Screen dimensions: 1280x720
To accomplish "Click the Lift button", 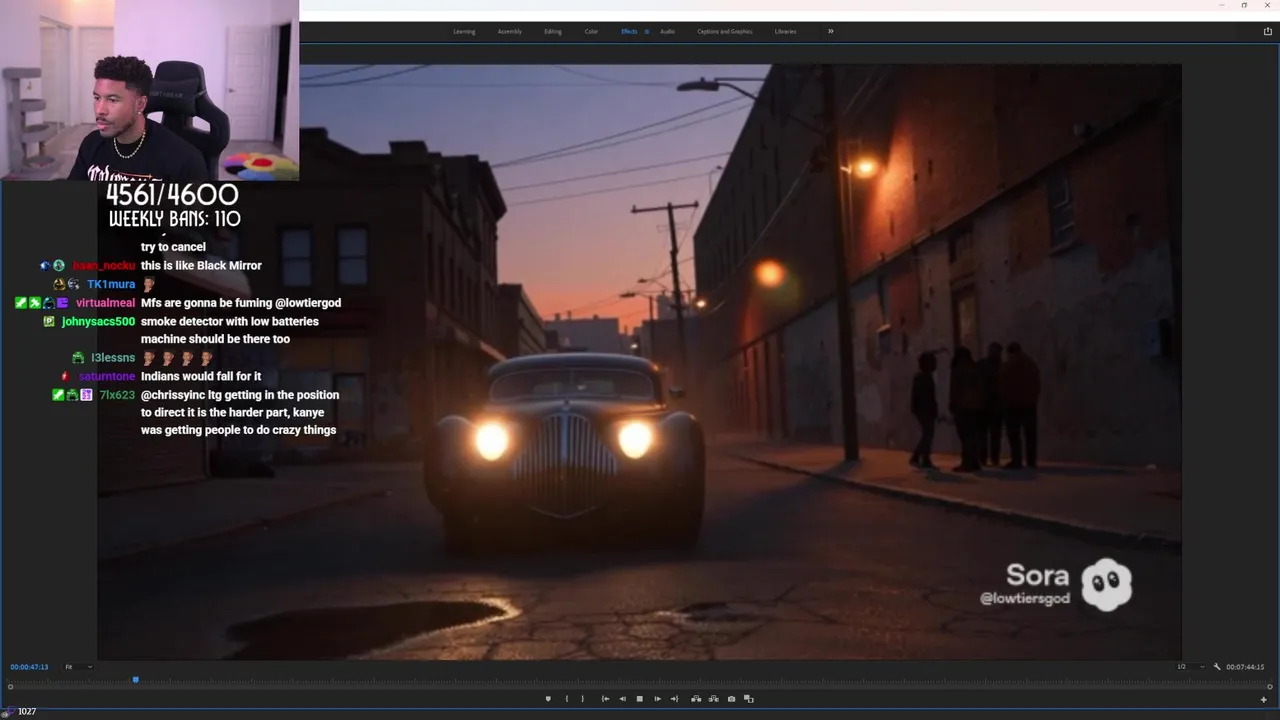I will (x=696, y=699).
